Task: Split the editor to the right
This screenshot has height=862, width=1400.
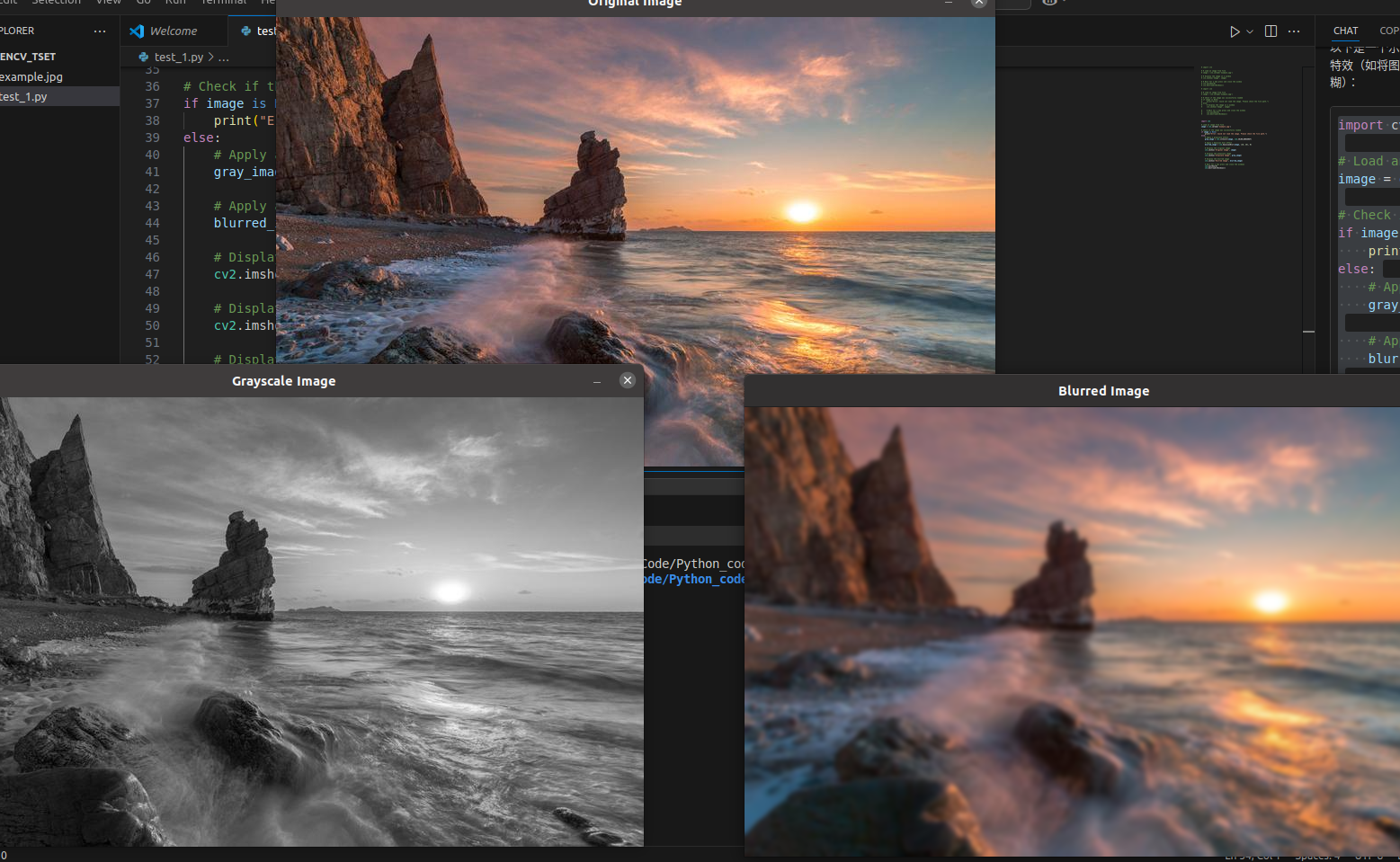Action: 1271,31
